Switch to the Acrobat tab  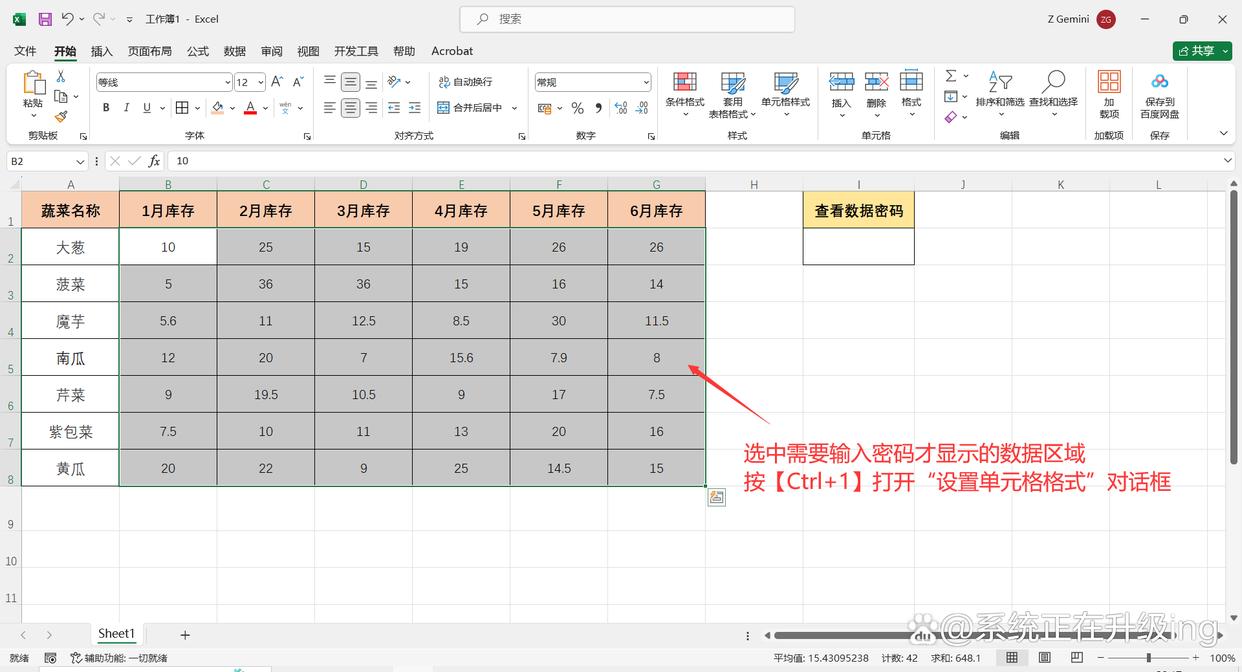pyautogui.click(x=452, y=51)
